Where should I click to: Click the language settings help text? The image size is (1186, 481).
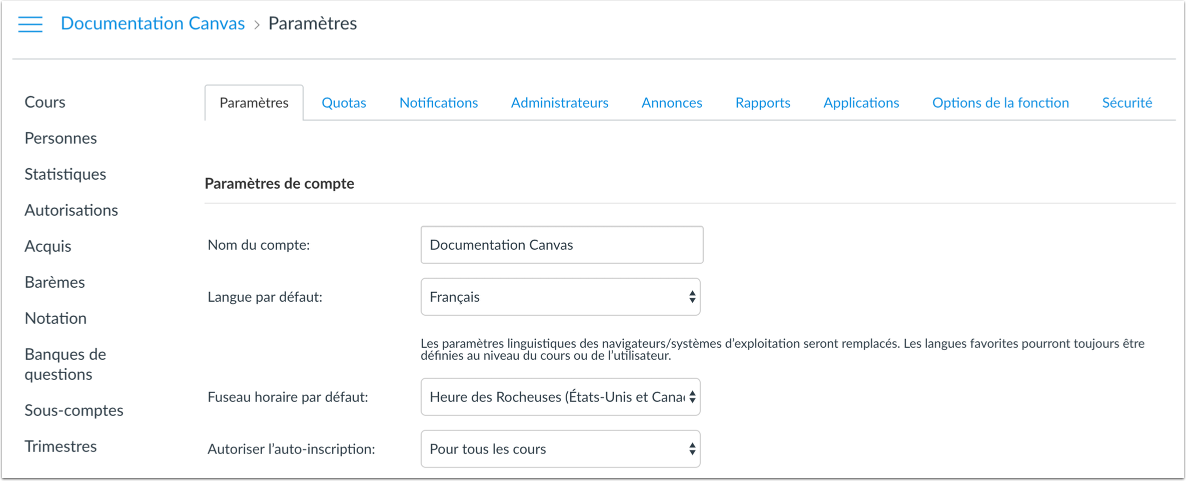point(783,350)
